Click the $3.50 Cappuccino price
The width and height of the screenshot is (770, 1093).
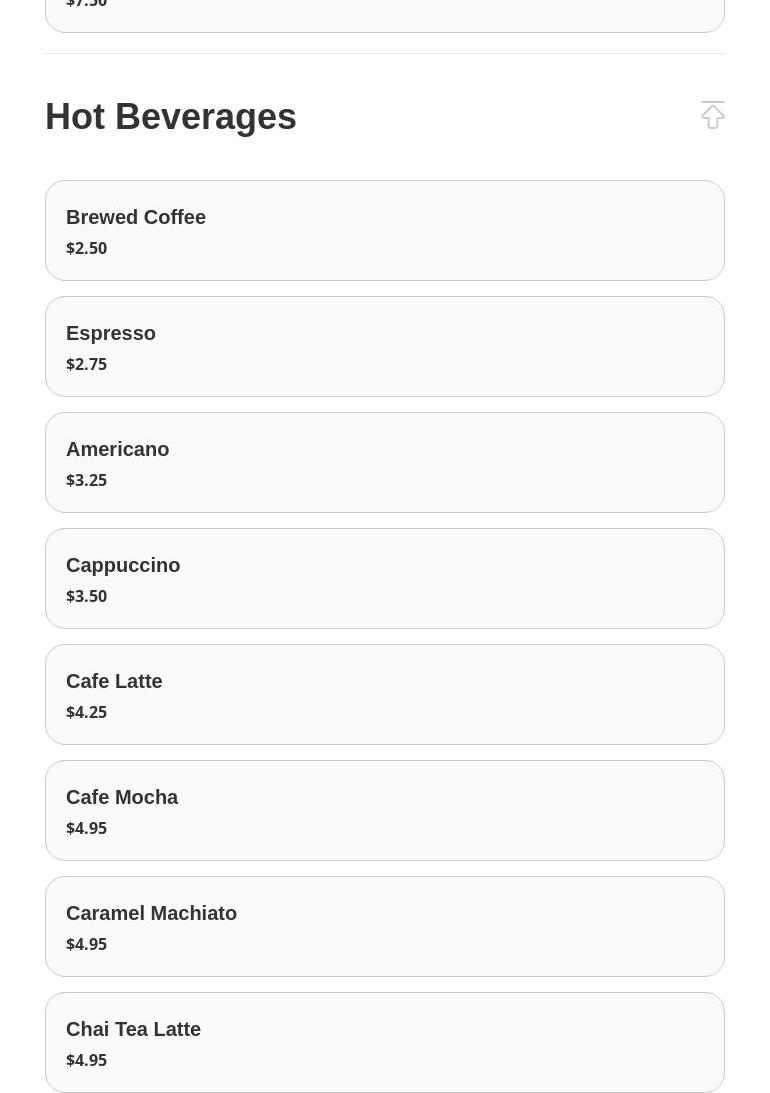87,596
